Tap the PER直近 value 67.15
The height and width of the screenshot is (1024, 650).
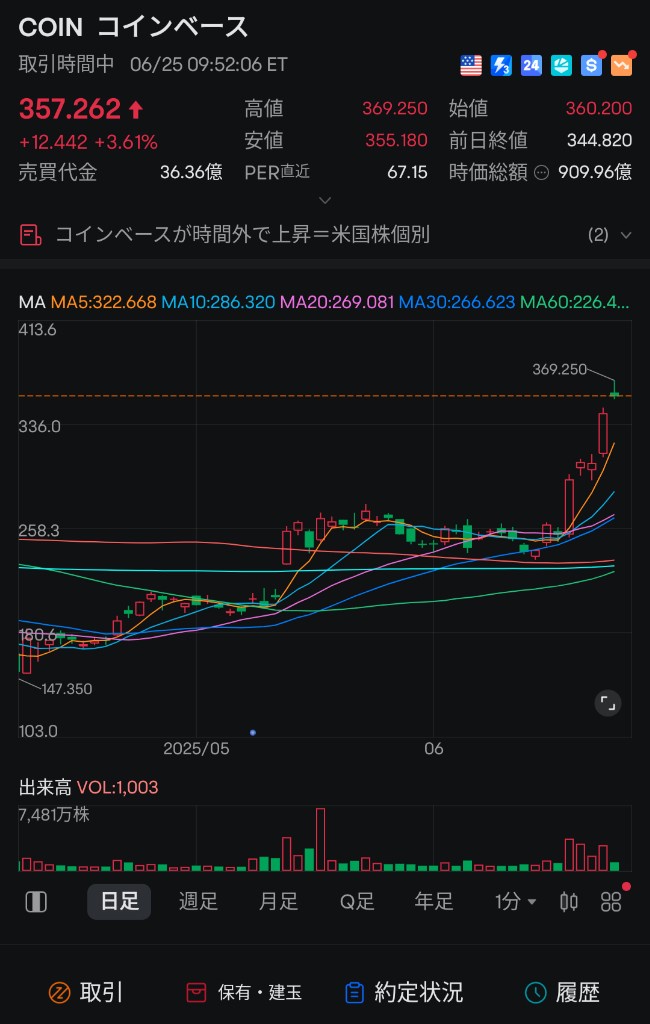pyautogui.click(x=407, y=172)
